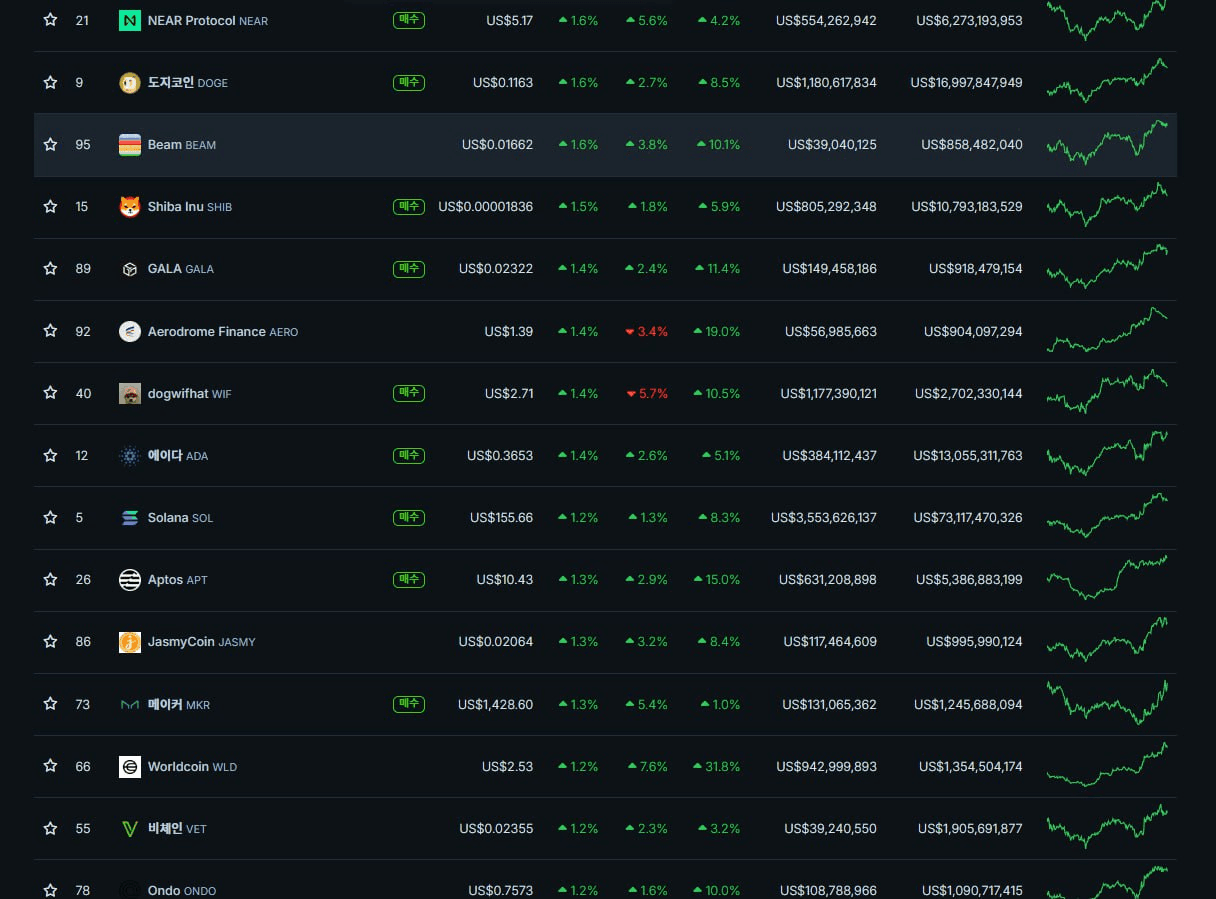
Task: Click the Dogecoin (DOGE) coin logo
Action: (130, 82)
